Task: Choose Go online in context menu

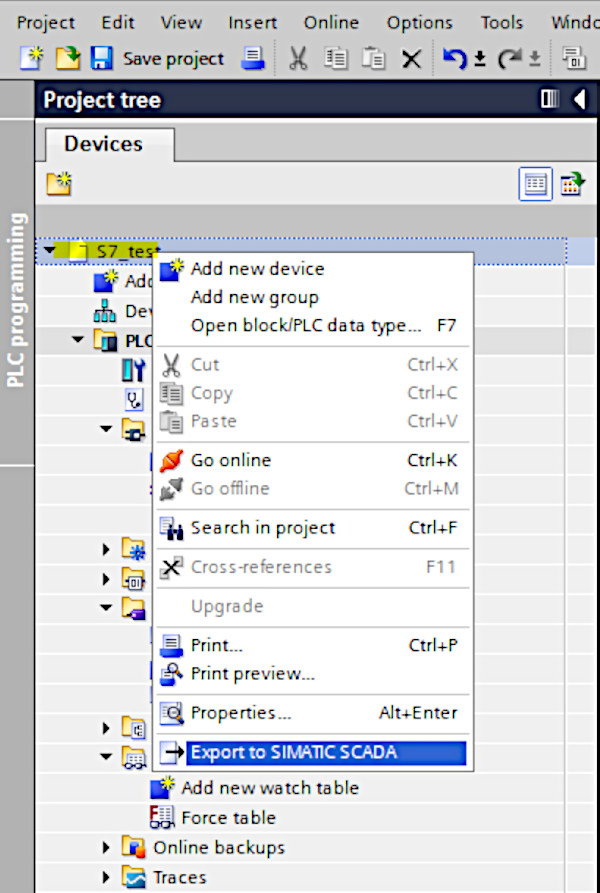Action: click(314, 460)
